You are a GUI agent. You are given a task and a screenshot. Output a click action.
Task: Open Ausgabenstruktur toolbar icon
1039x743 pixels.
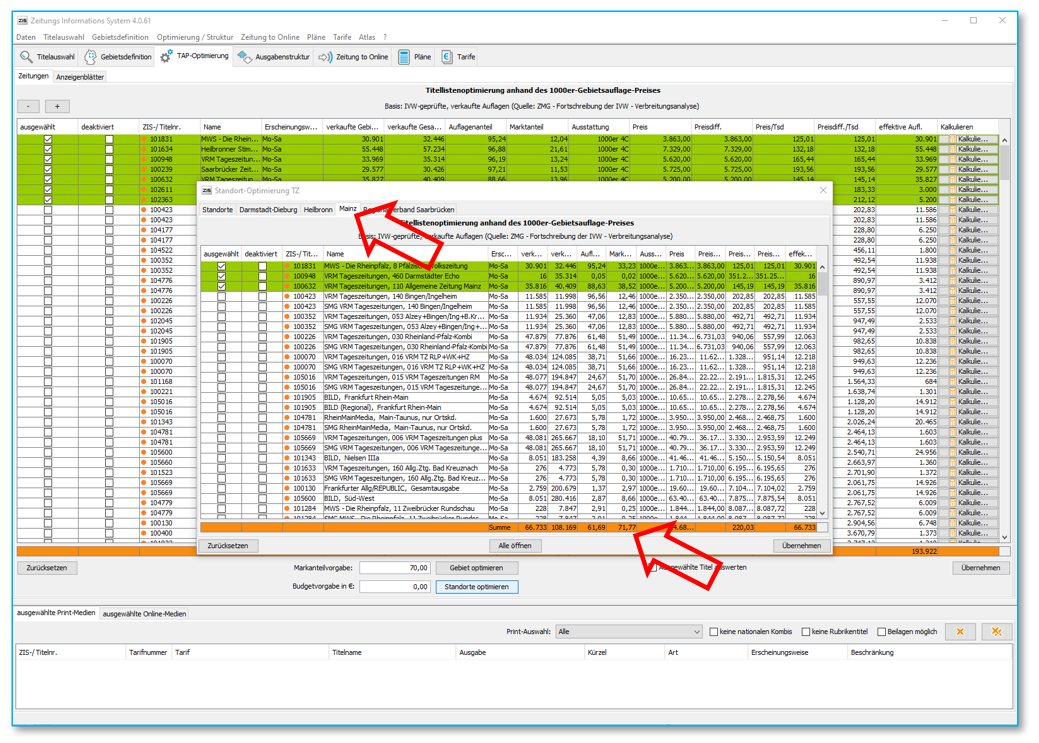(244, 57)
